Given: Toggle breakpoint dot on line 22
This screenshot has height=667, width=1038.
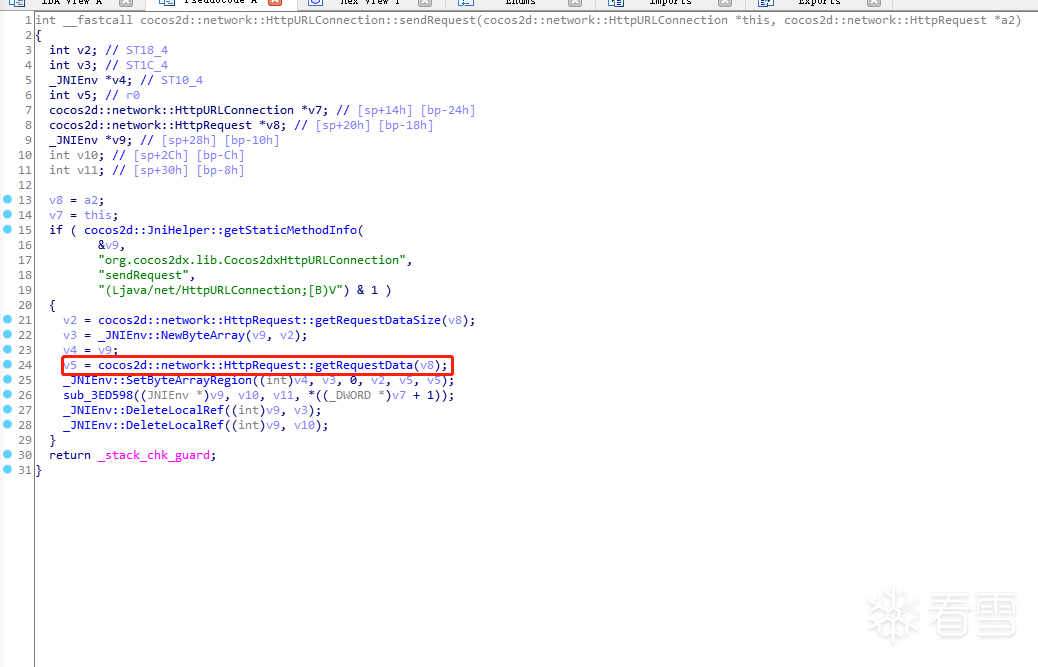Looking at the screenshot, I should point(7,335).
